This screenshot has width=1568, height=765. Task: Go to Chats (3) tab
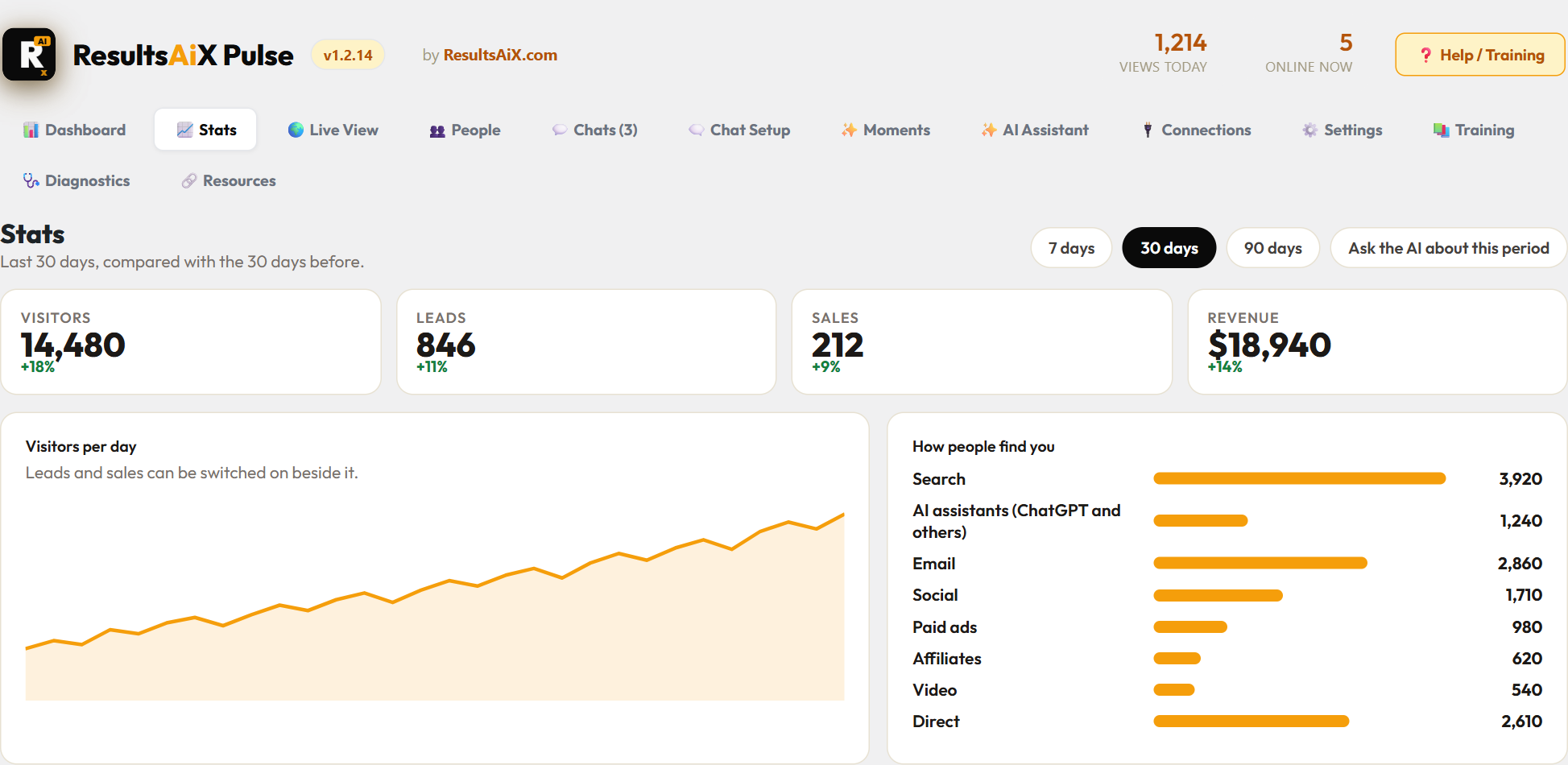pyautogui.click(x=594, y=130)
